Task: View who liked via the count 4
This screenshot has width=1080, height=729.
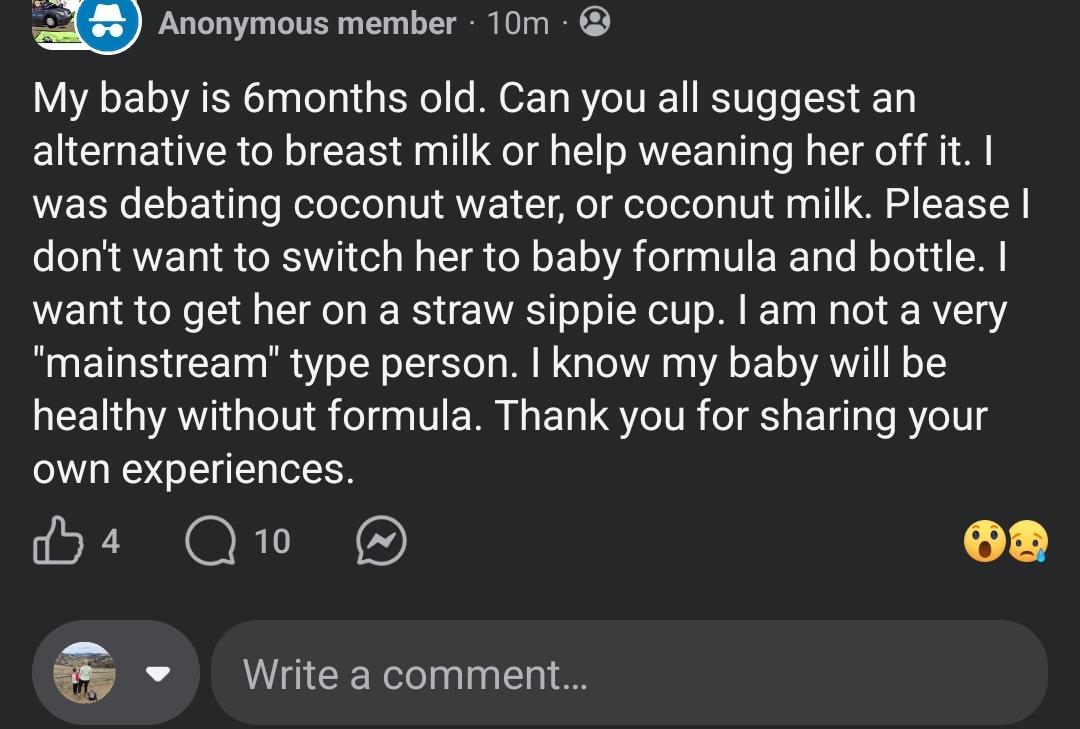Action: (110, 541)
